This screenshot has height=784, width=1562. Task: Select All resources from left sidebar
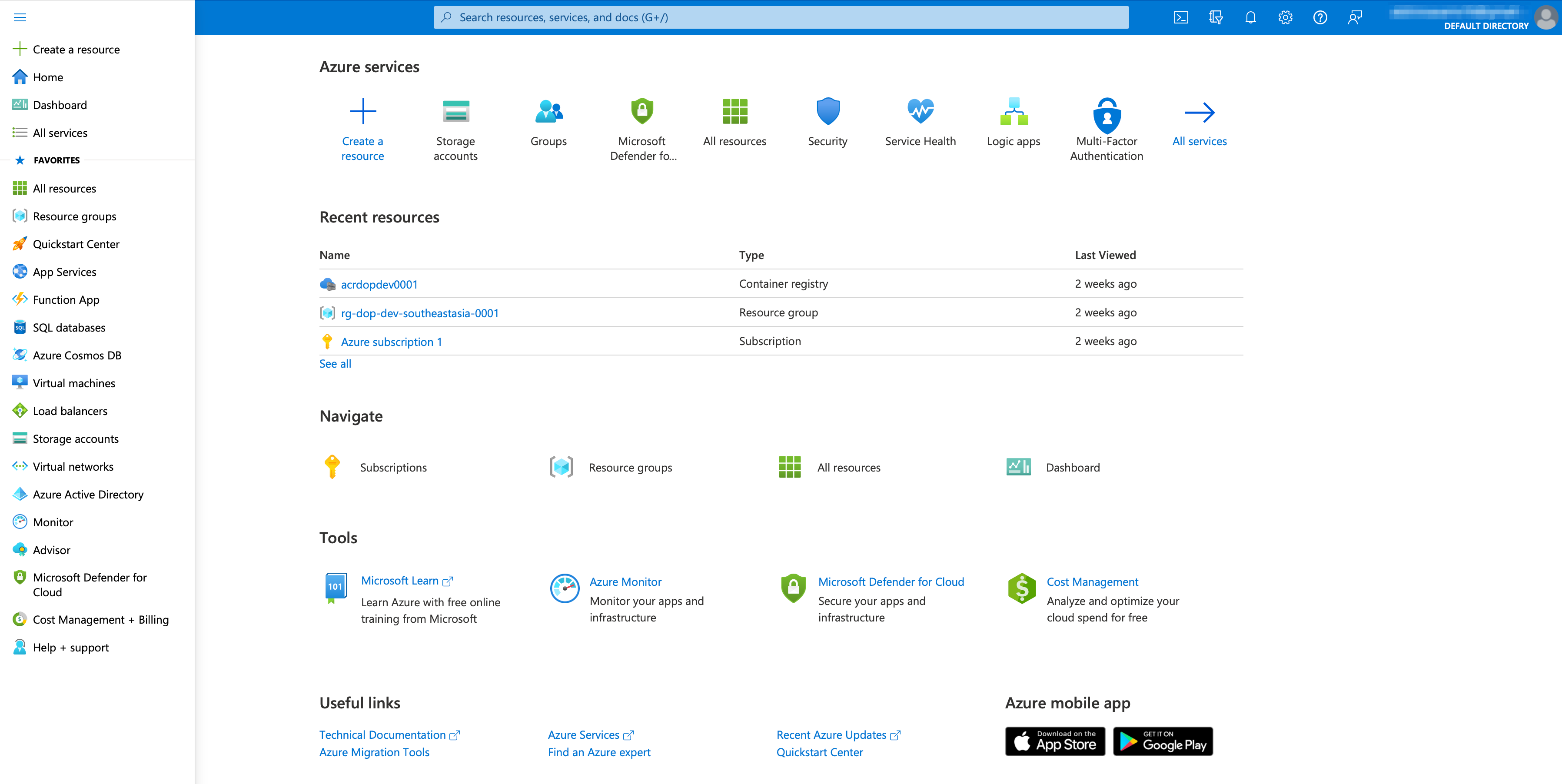click(x=64, y=188)
